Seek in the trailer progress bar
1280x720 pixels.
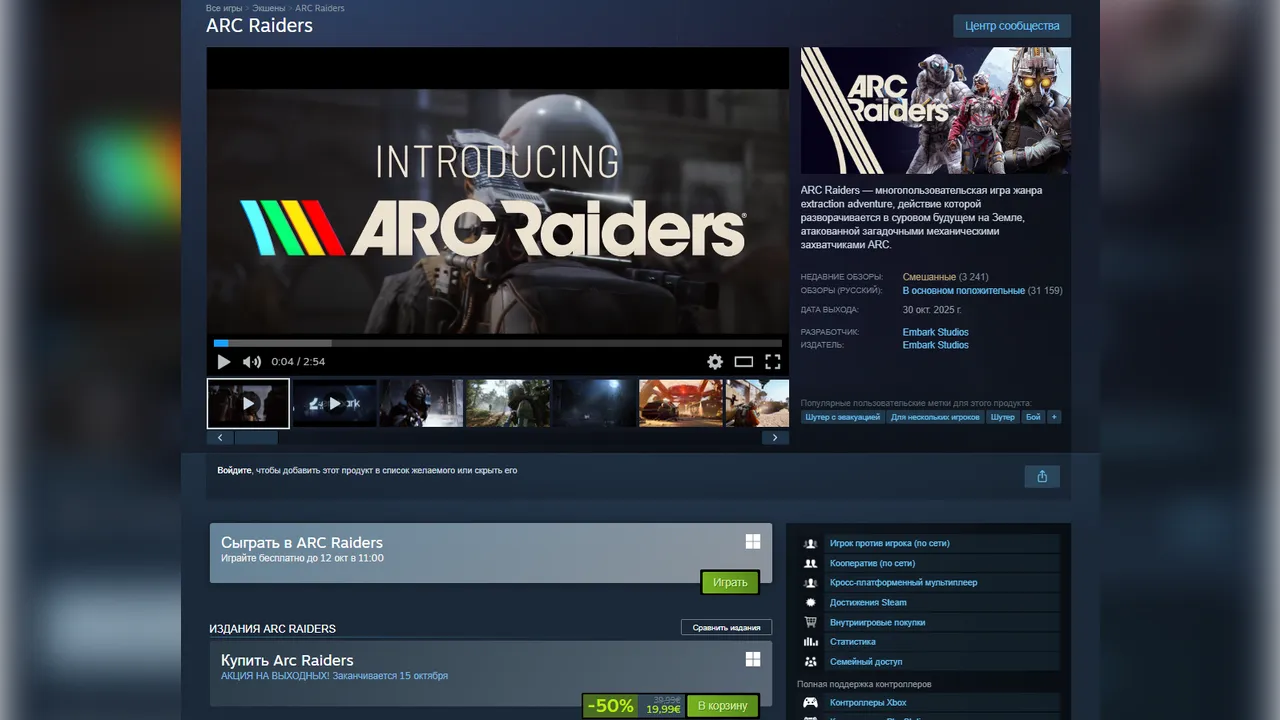tap(498, 343)
